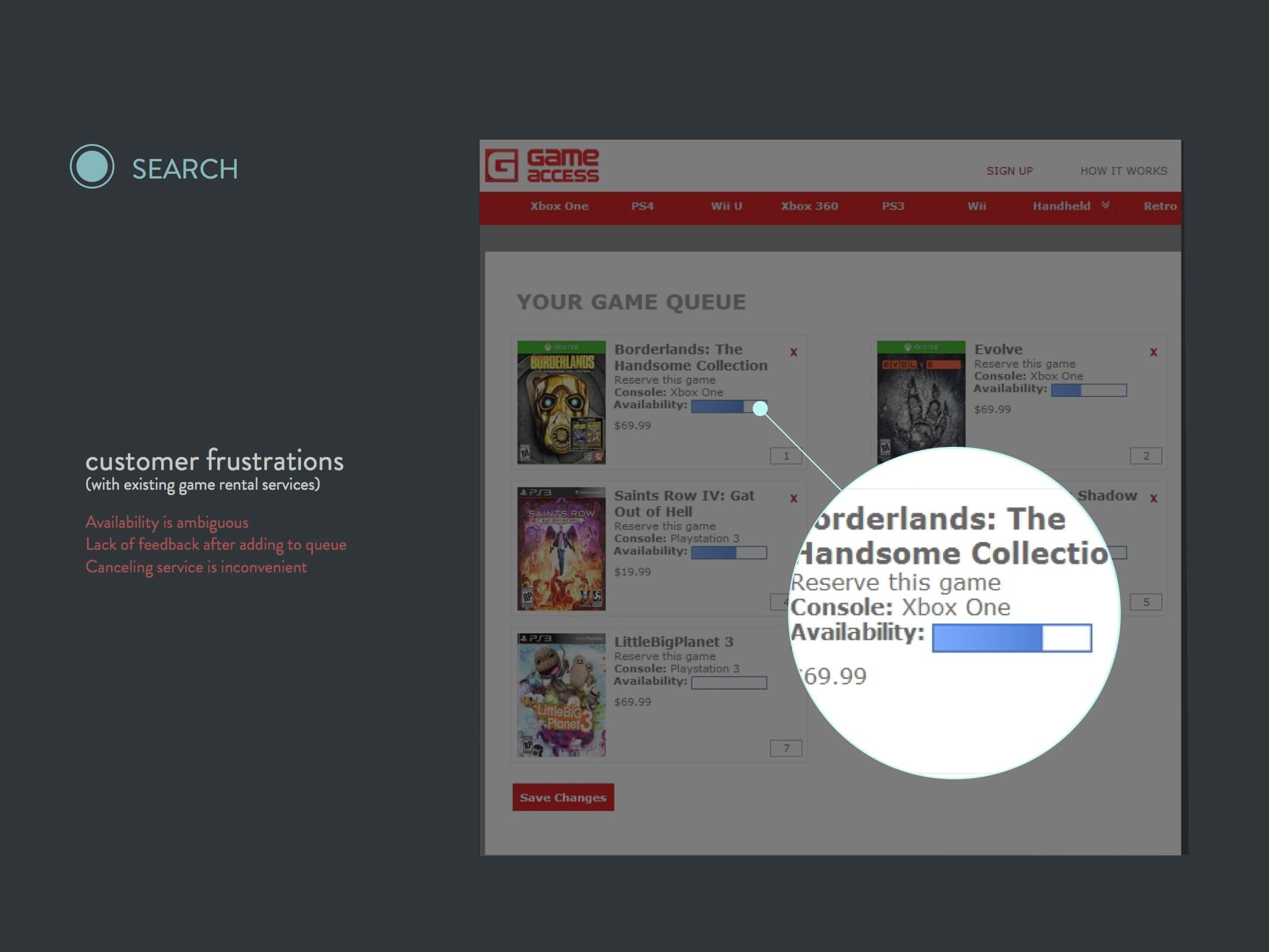Click the SEARCH heading text

click(x=185, y=169)
